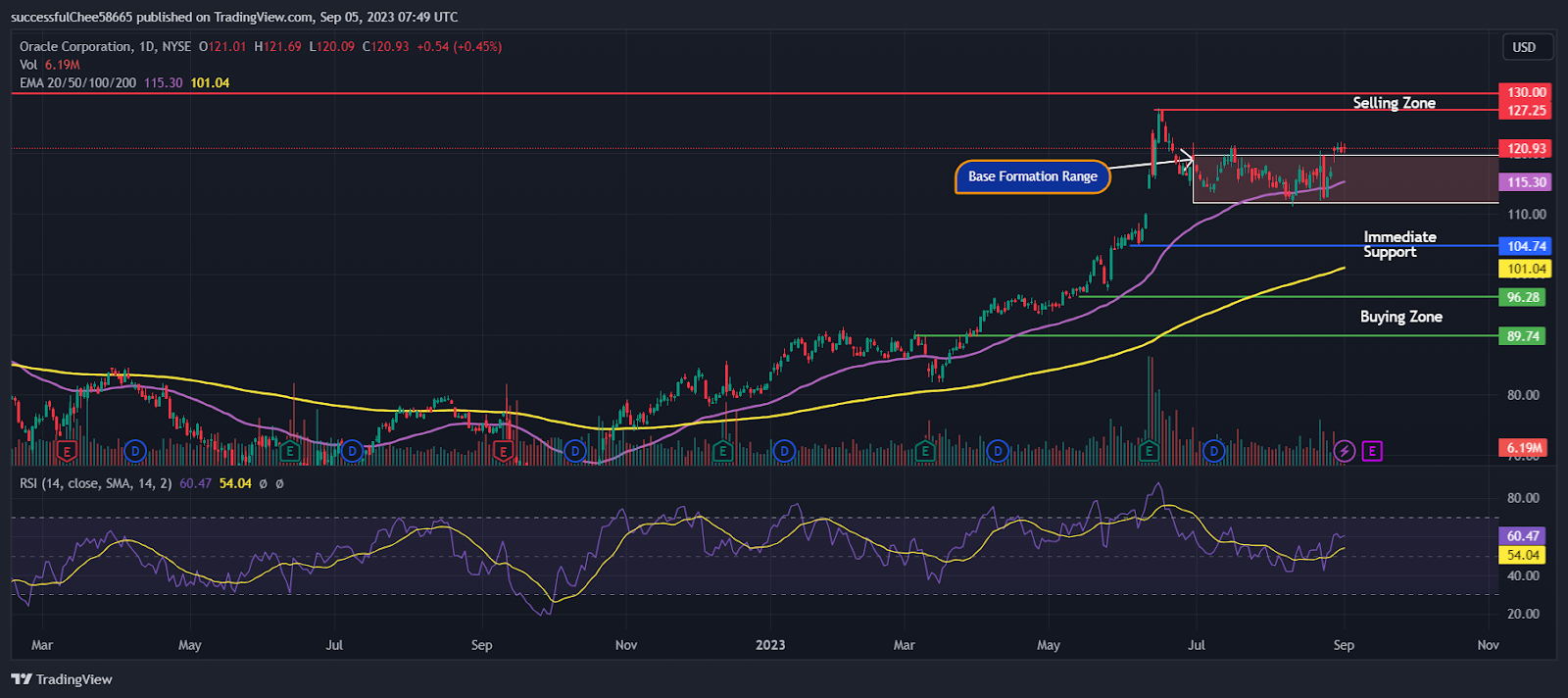Screen dimensions: 1568x698
Task: Click the 115.30 purple EMA price label
Action: (x=1526, y=182)
